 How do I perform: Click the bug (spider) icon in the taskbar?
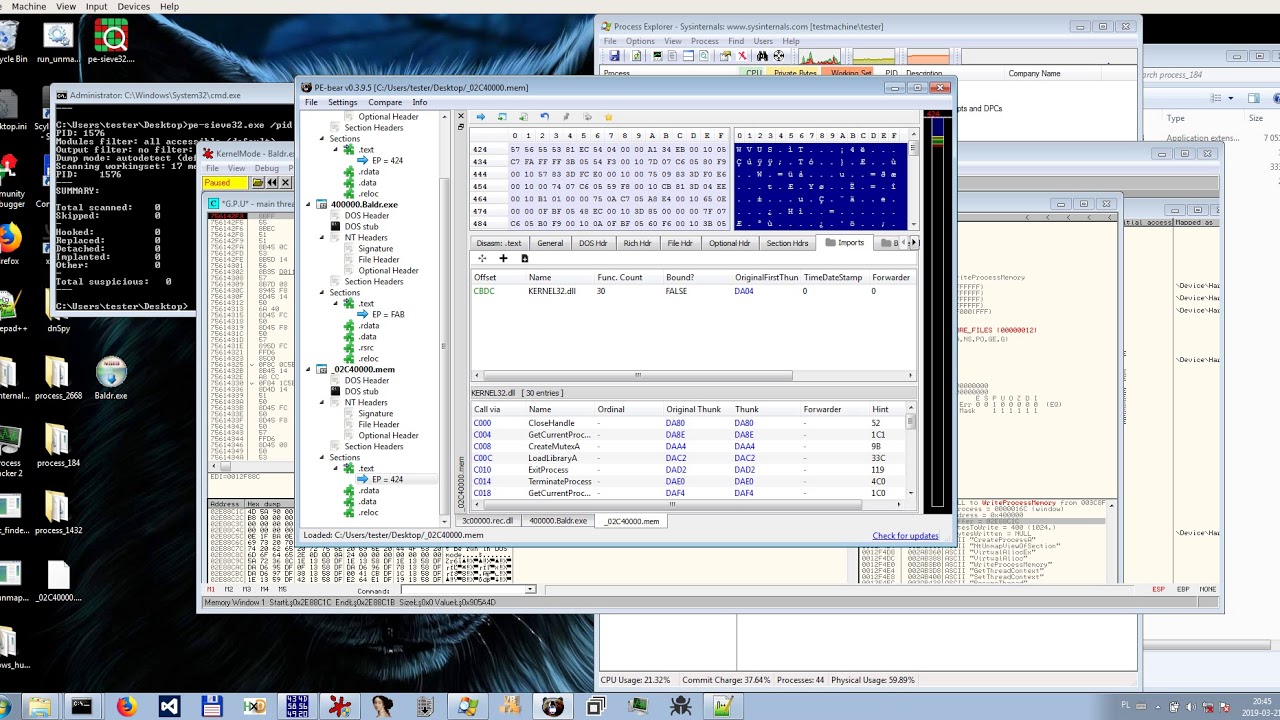681,706
